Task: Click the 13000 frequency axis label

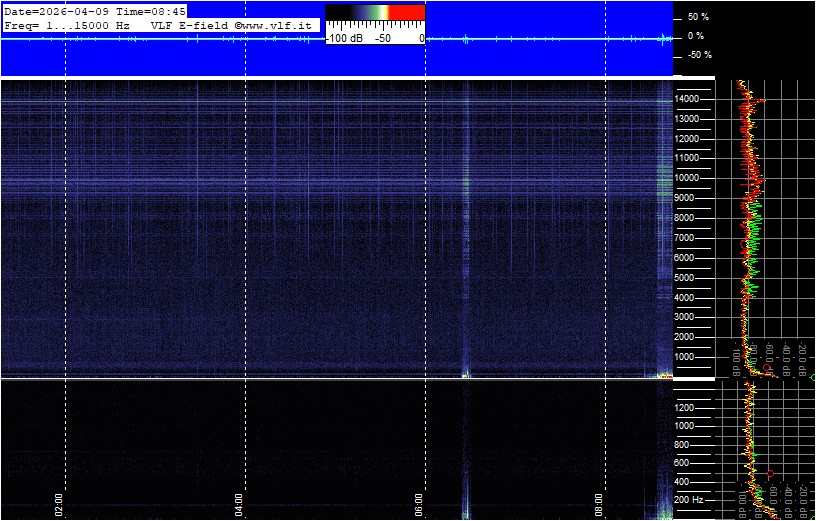Action: point(687,119)
